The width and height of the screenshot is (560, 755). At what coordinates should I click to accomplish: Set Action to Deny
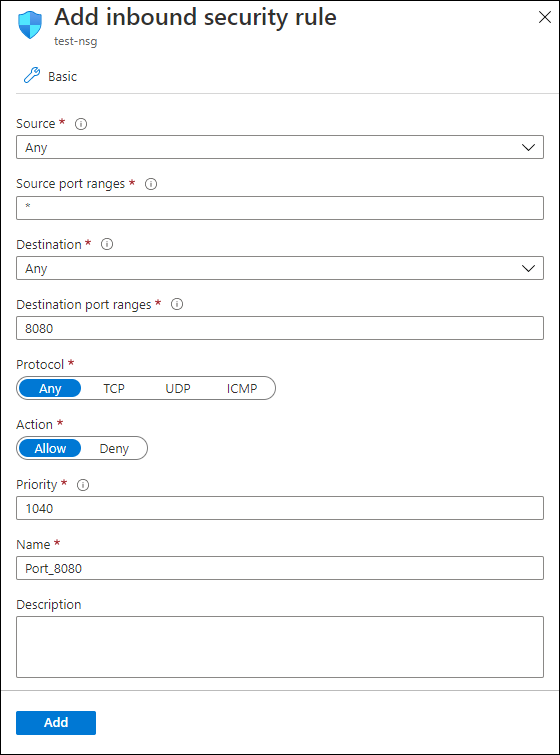click(114, 448)
